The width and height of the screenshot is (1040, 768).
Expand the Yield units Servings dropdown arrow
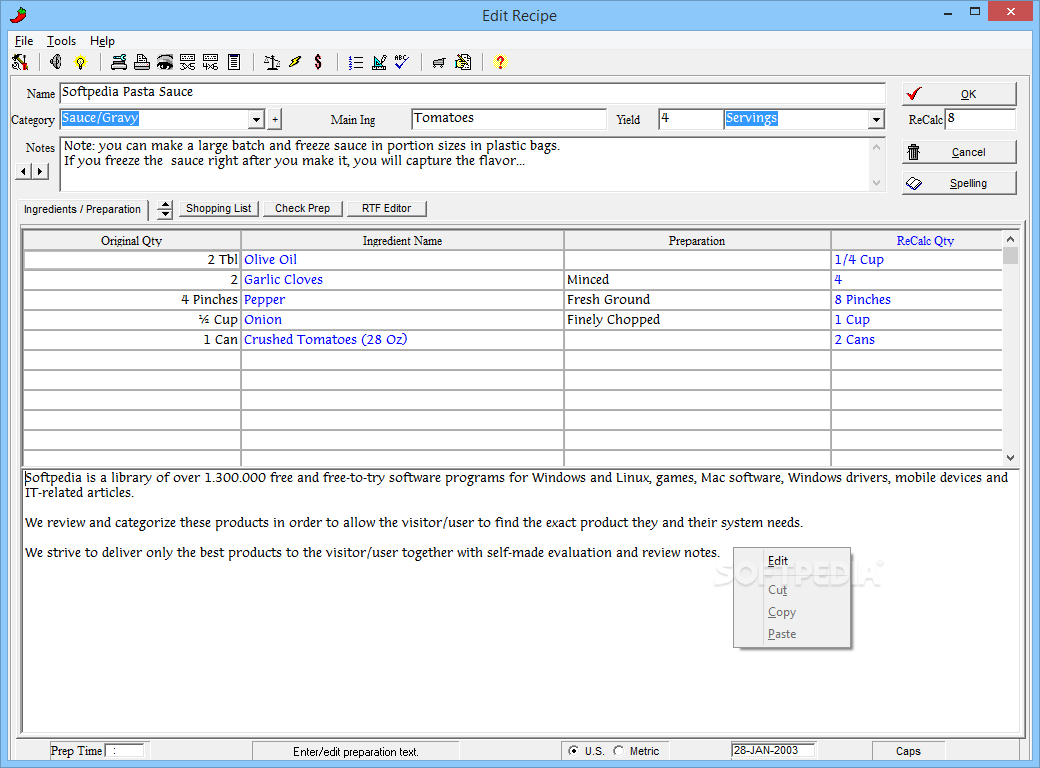point(876,119)
